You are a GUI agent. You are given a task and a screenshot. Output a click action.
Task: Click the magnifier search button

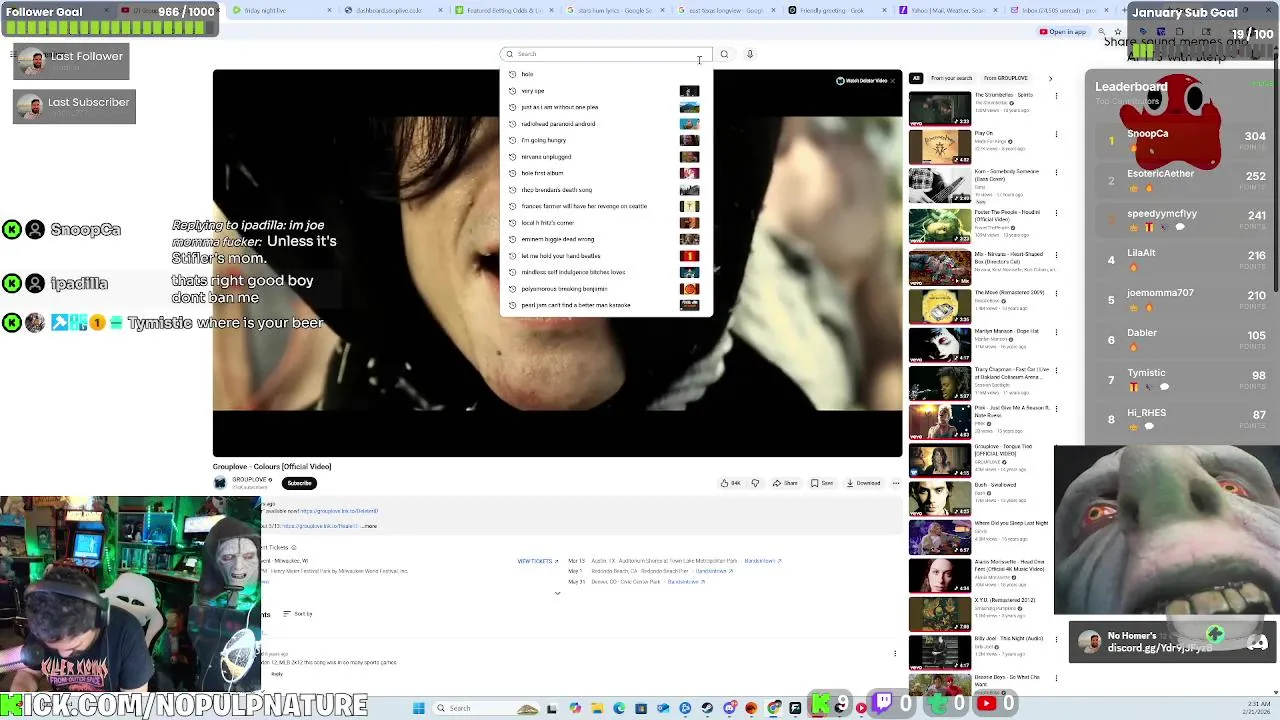point(724,54)
